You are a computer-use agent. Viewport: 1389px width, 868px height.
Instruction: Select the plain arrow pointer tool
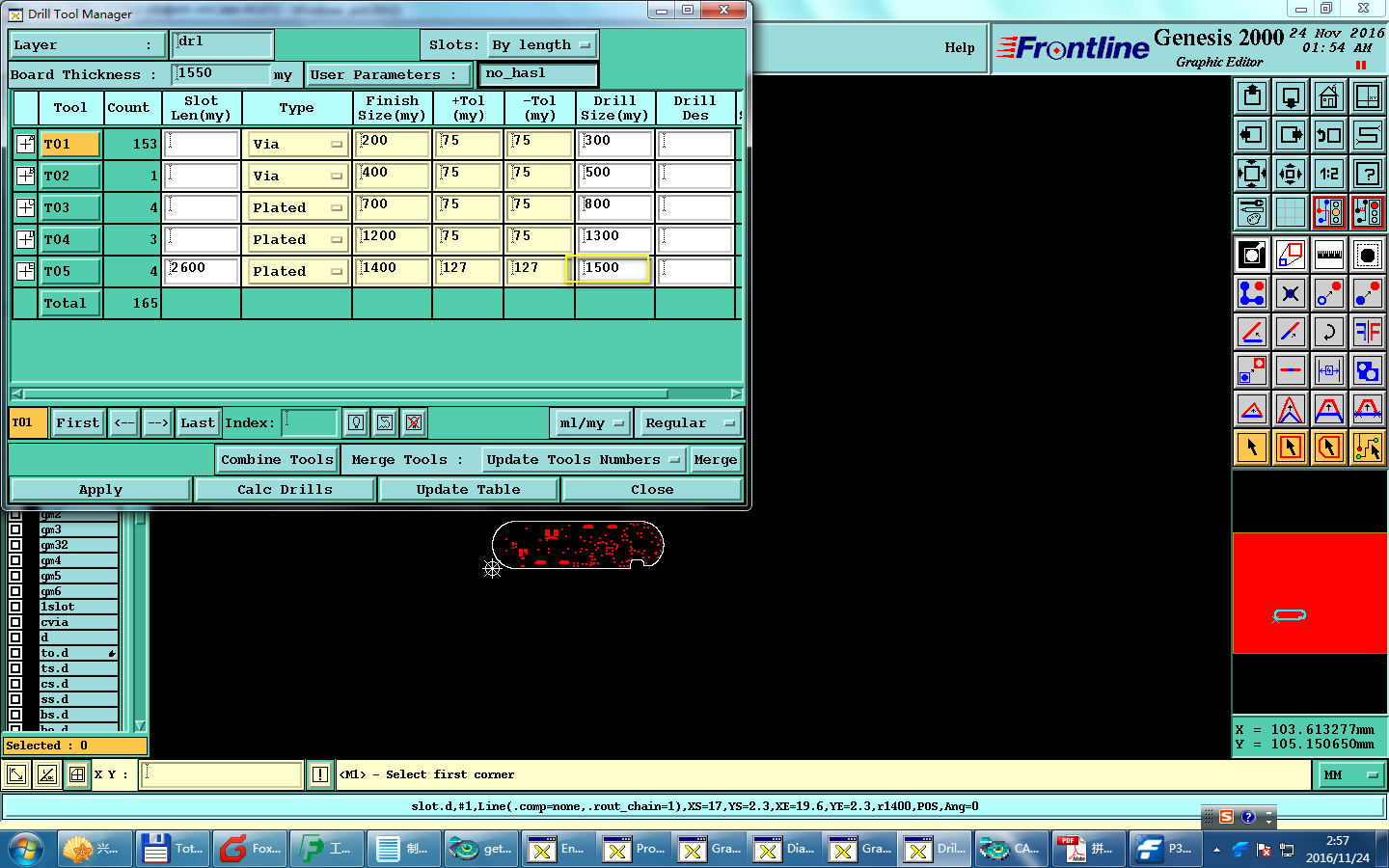tap(1252, 448)
